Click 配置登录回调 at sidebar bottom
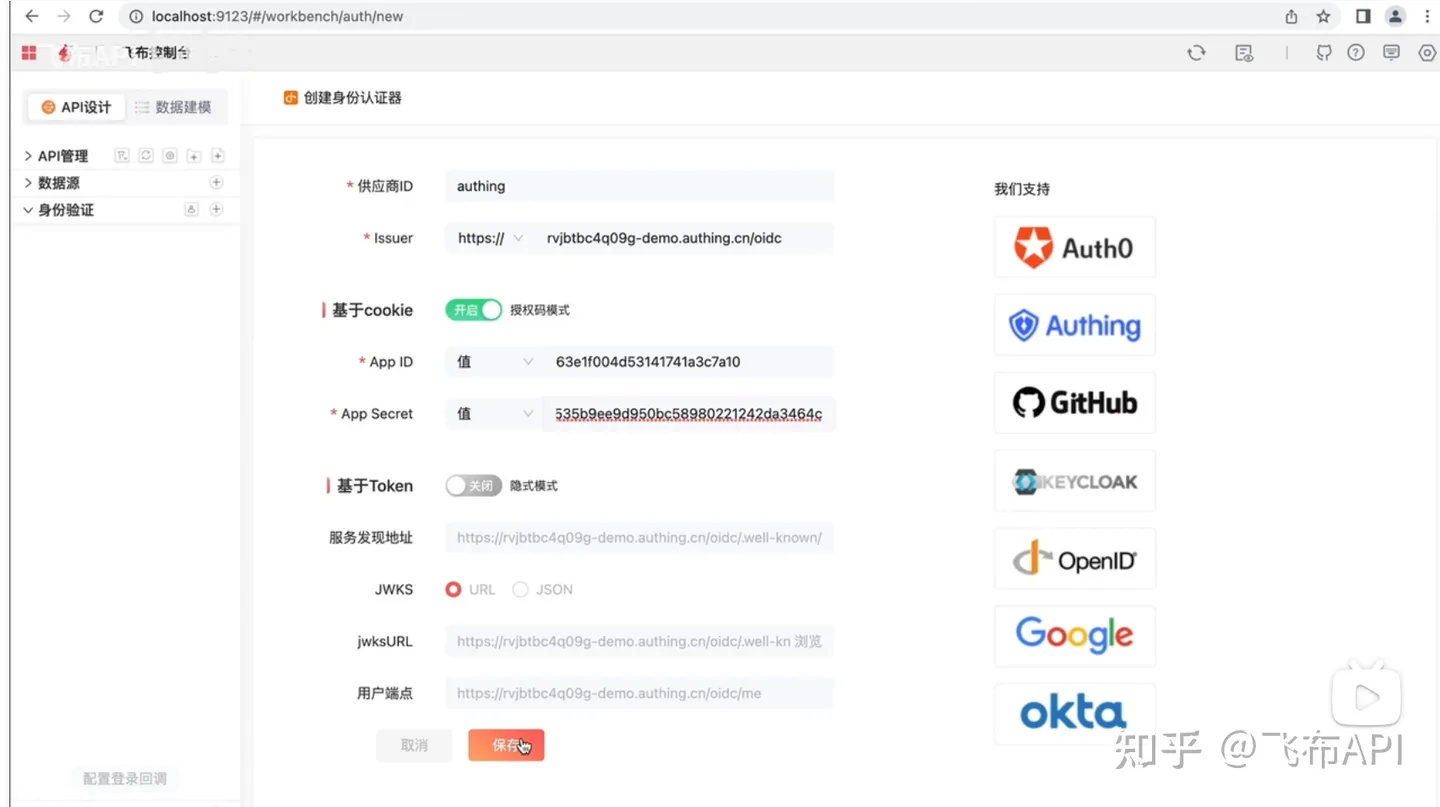This screenshot has height=807, width=1440. [x=125, y=778]
